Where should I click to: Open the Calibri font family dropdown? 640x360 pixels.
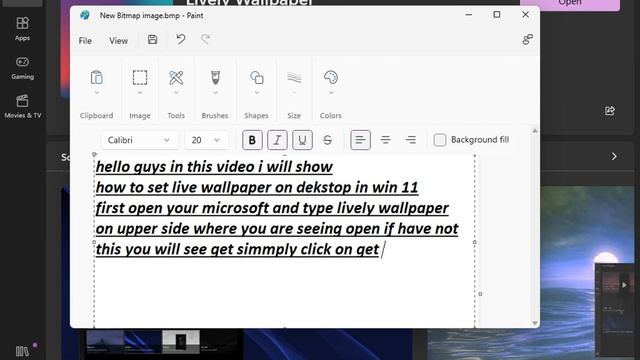[139, 140]
